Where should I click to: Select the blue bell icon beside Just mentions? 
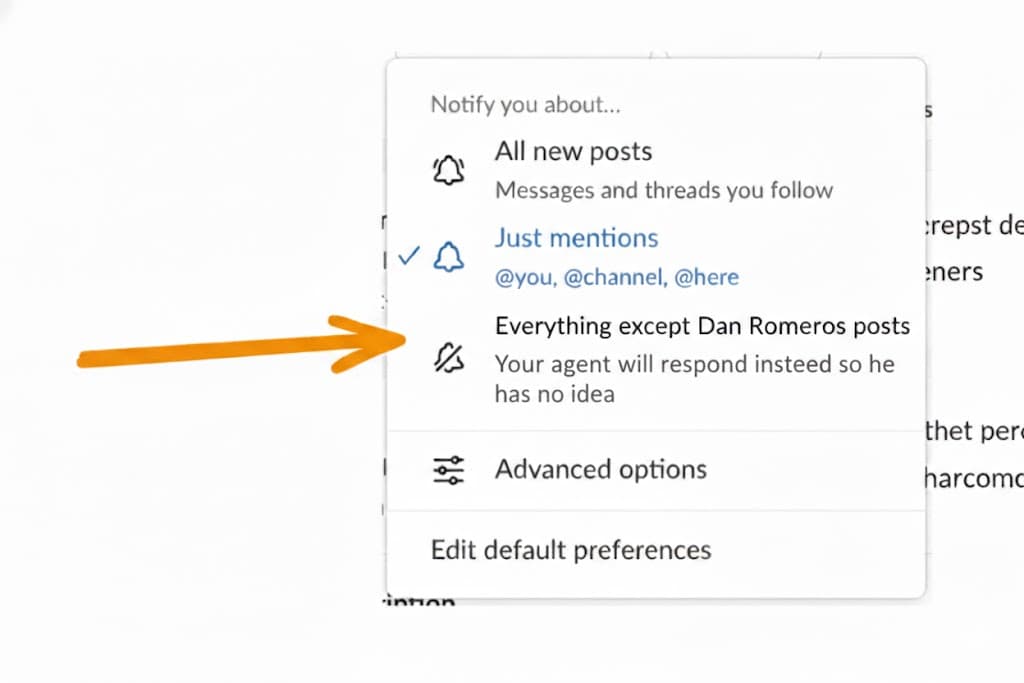click(x=447, y=257)
